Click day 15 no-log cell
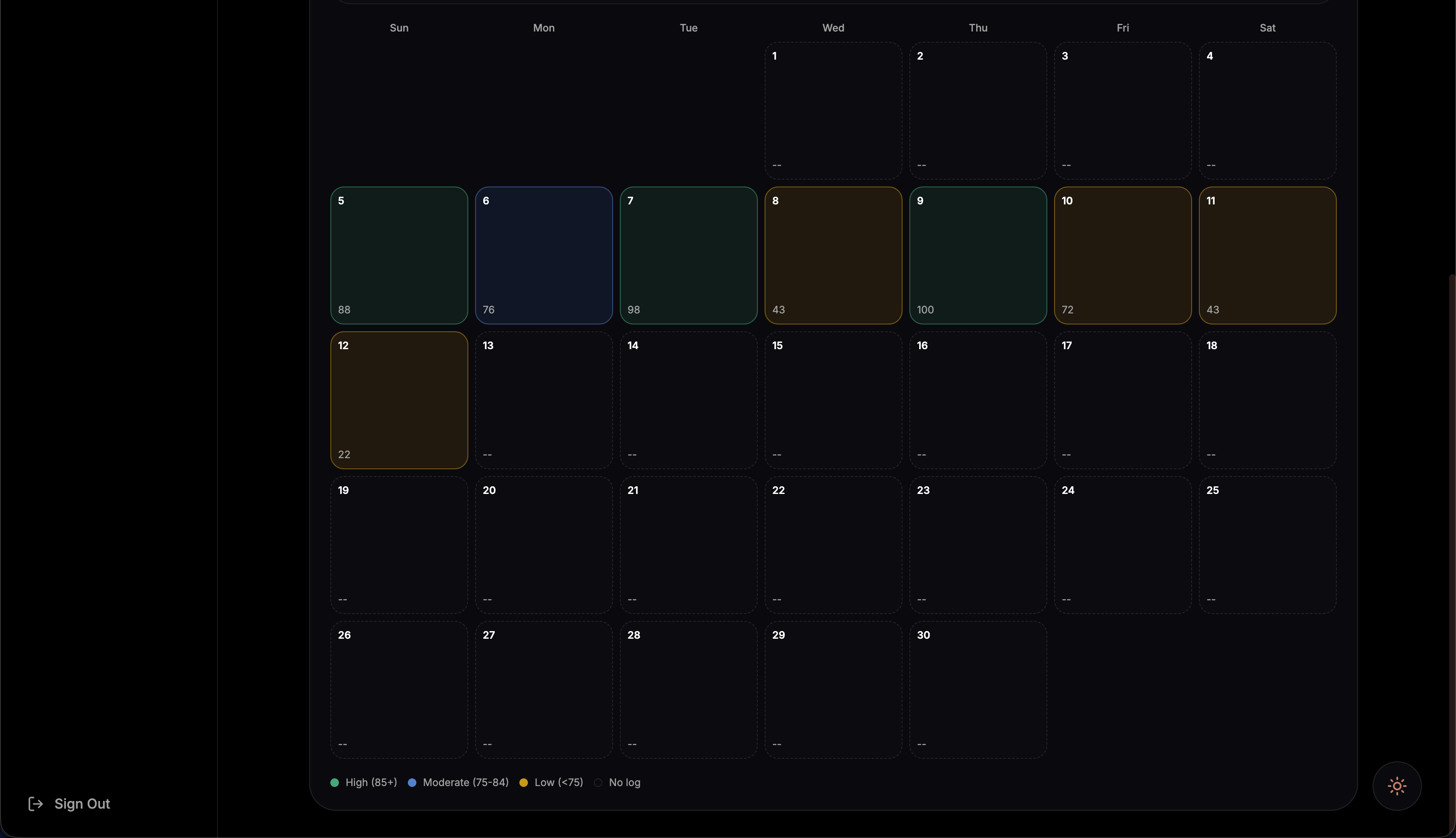1456x838 pixels. pos(833,400)
